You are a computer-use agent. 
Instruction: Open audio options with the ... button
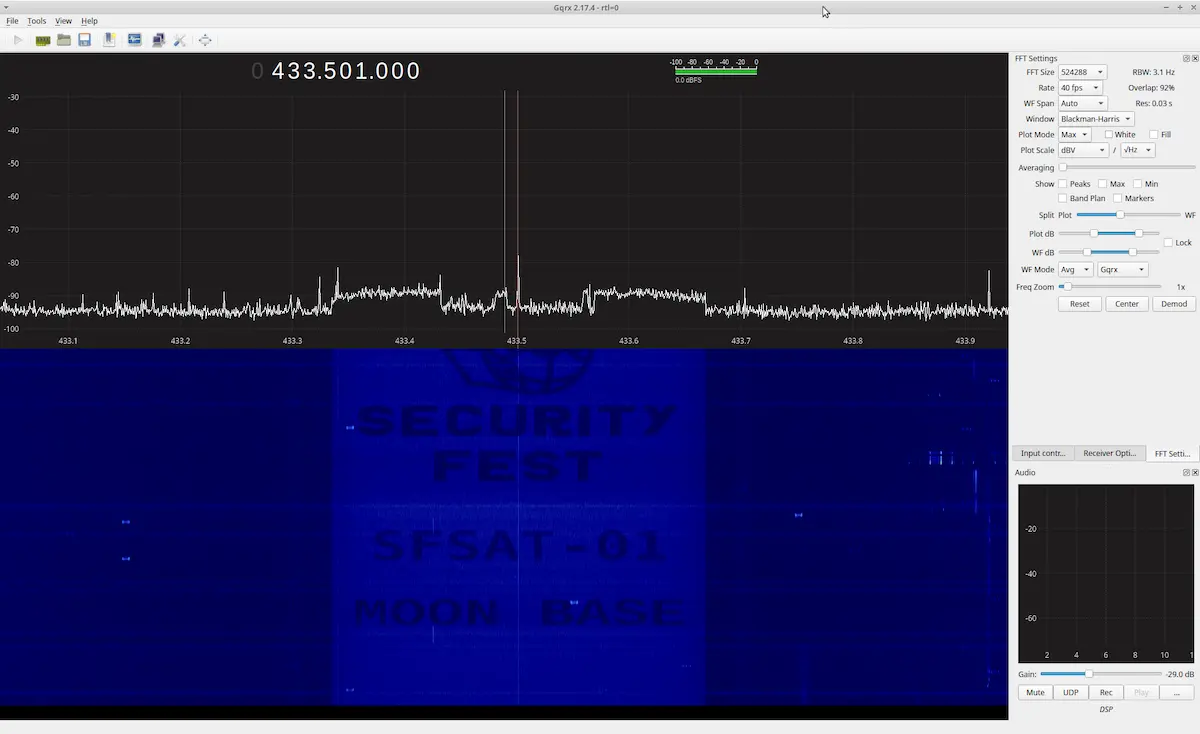pos(1177,692)
